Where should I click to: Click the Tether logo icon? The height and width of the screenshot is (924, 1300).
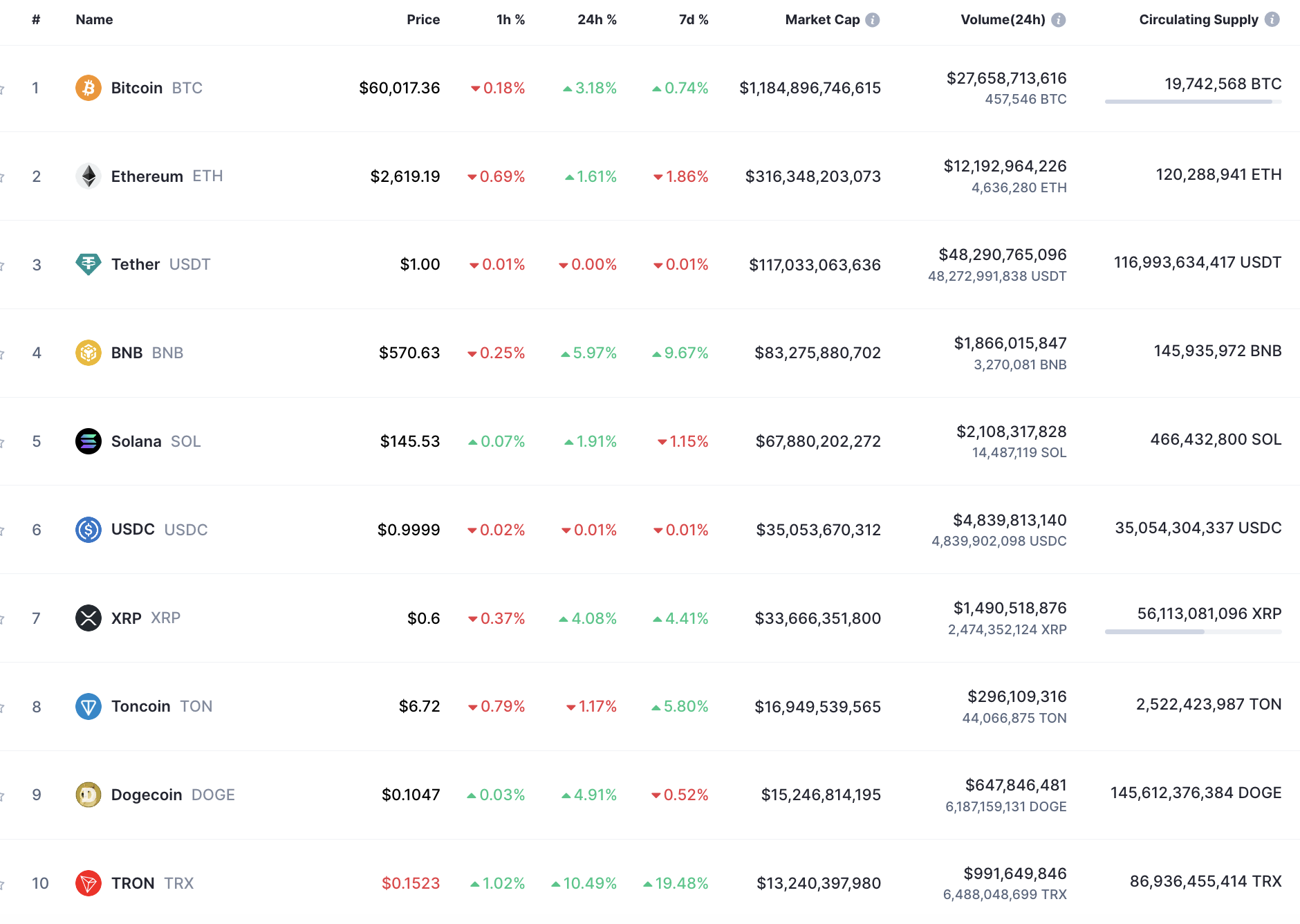pyautogui.click(x=88, y=264)
